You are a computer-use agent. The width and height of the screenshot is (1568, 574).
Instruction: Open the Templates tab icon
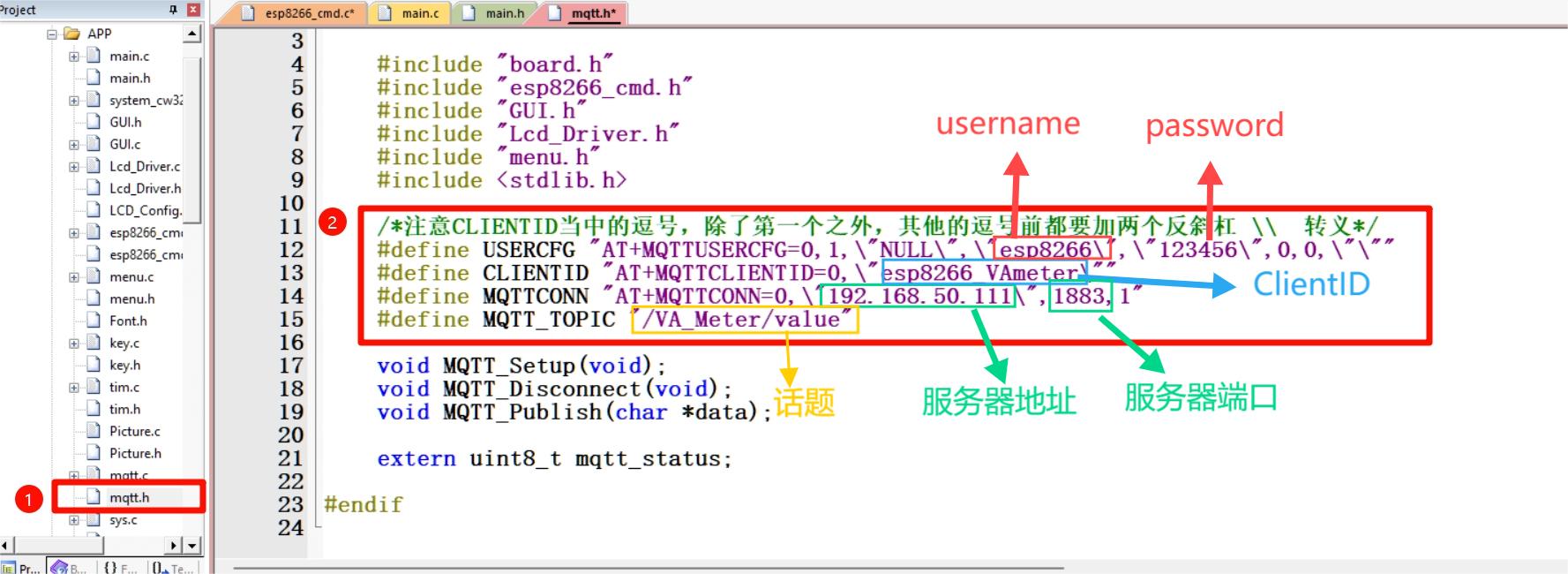(x=172, y=567)
